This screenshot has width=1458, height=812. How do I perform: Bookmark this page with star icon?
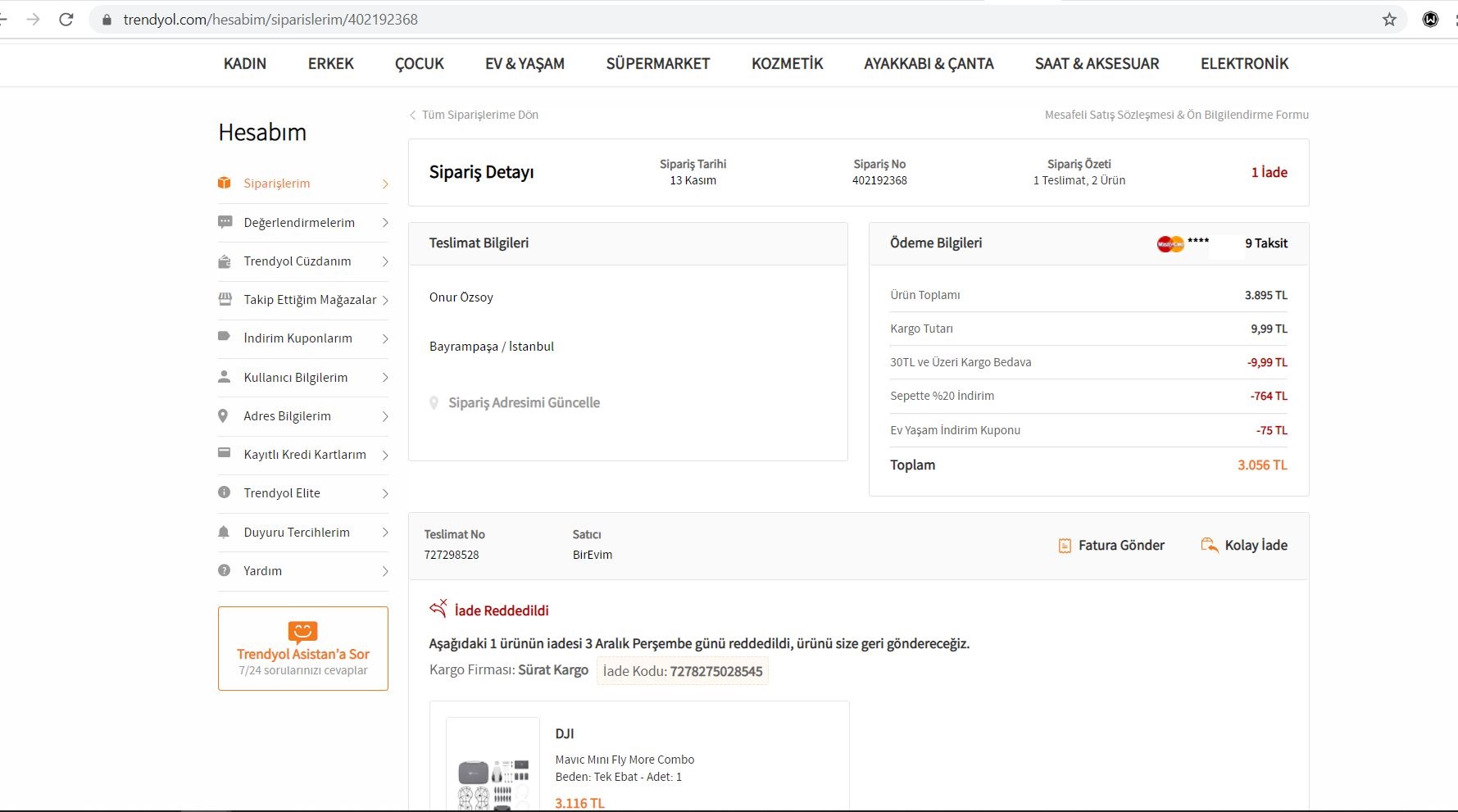point(1389,20)
